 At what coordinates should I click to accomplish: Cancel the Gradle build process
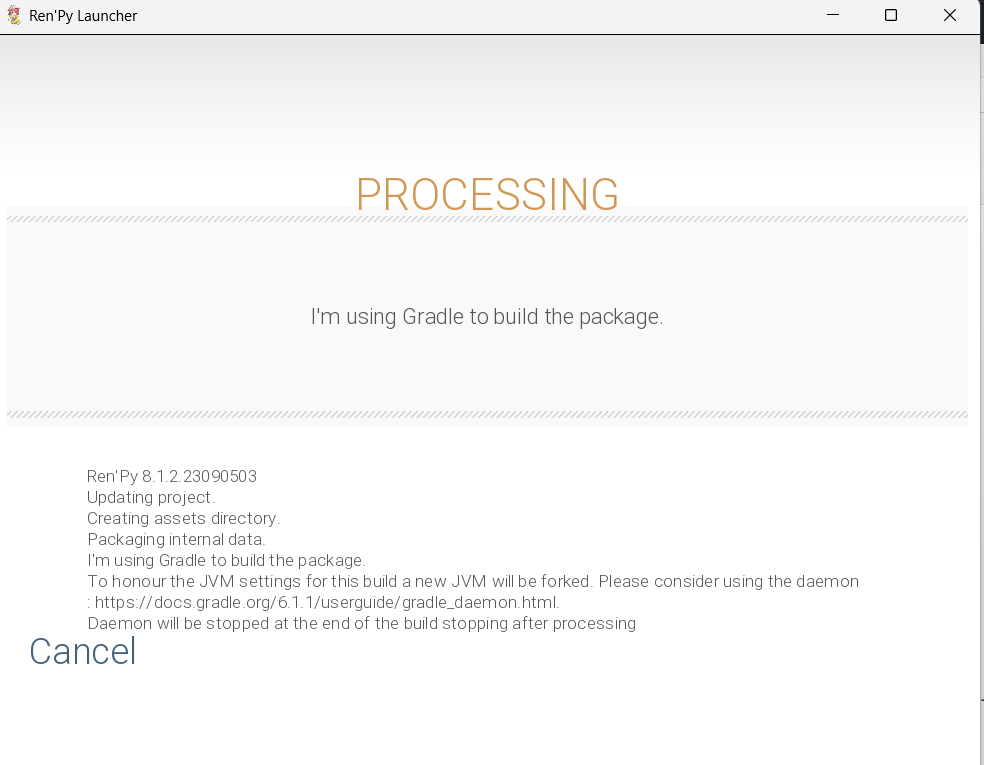[x=83, y=651]
